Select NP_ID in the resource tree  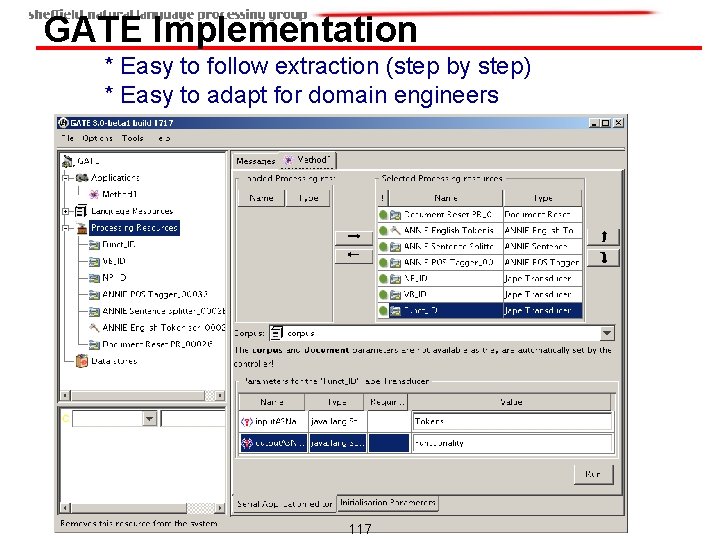[114, 278]
